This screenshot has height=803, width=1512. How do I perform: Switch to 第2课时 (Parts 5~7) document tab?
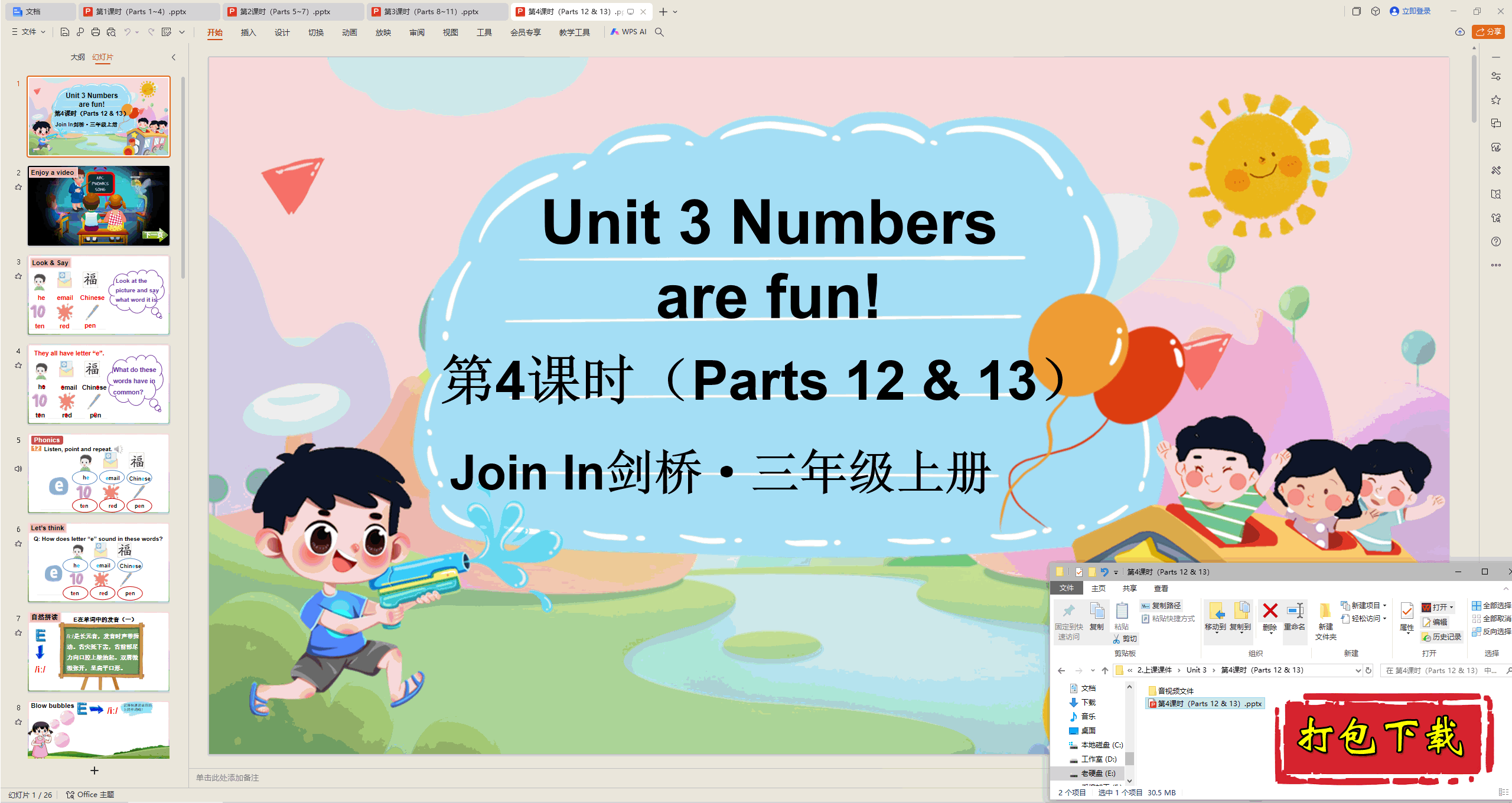click(x=294, y=12)
